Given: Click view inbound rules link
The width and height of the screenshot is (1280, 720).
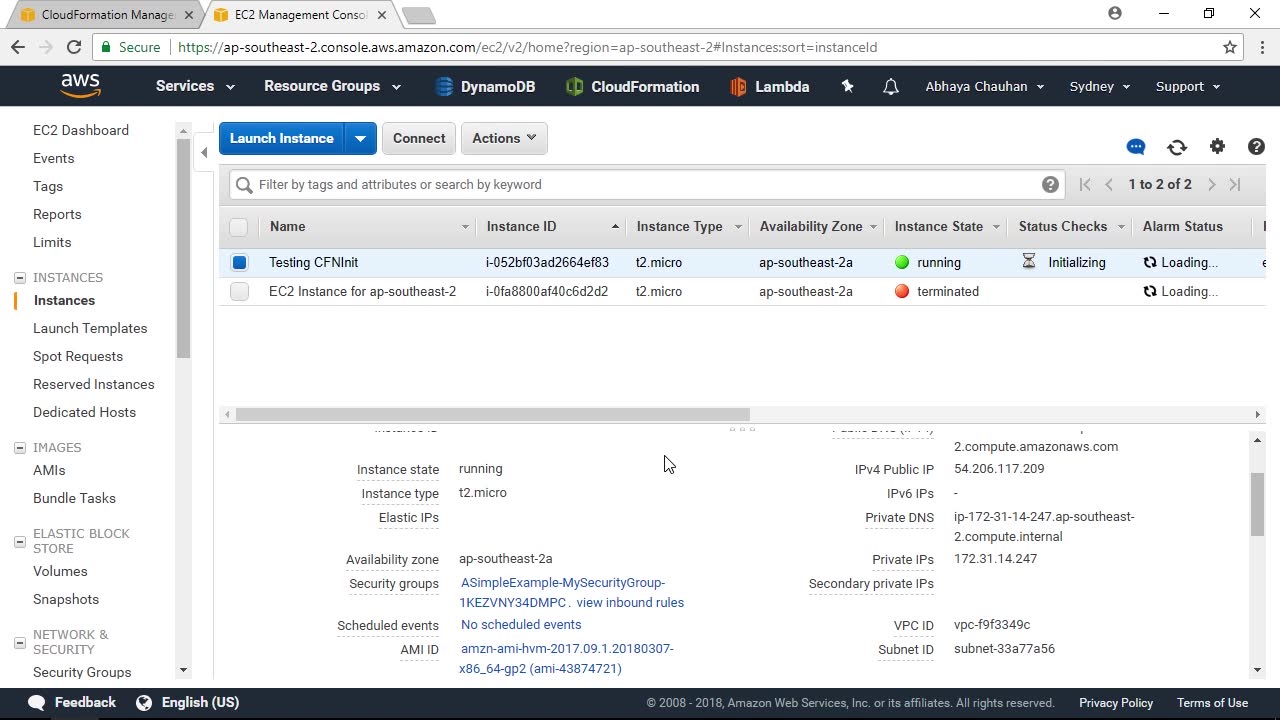Looking at the screenshot, I should click(630, 602).
